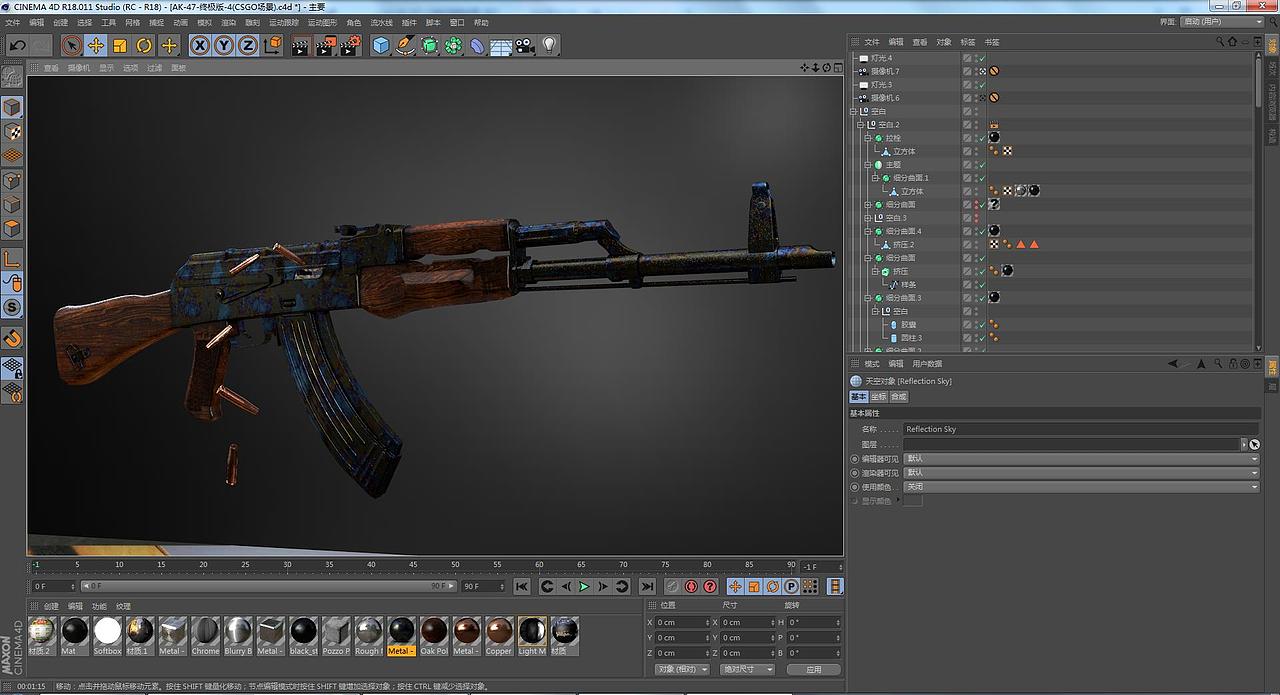The height and width of the screenshot is (695, 1280).
Task: Select the Rotate tool
Action: coord(145,45)
